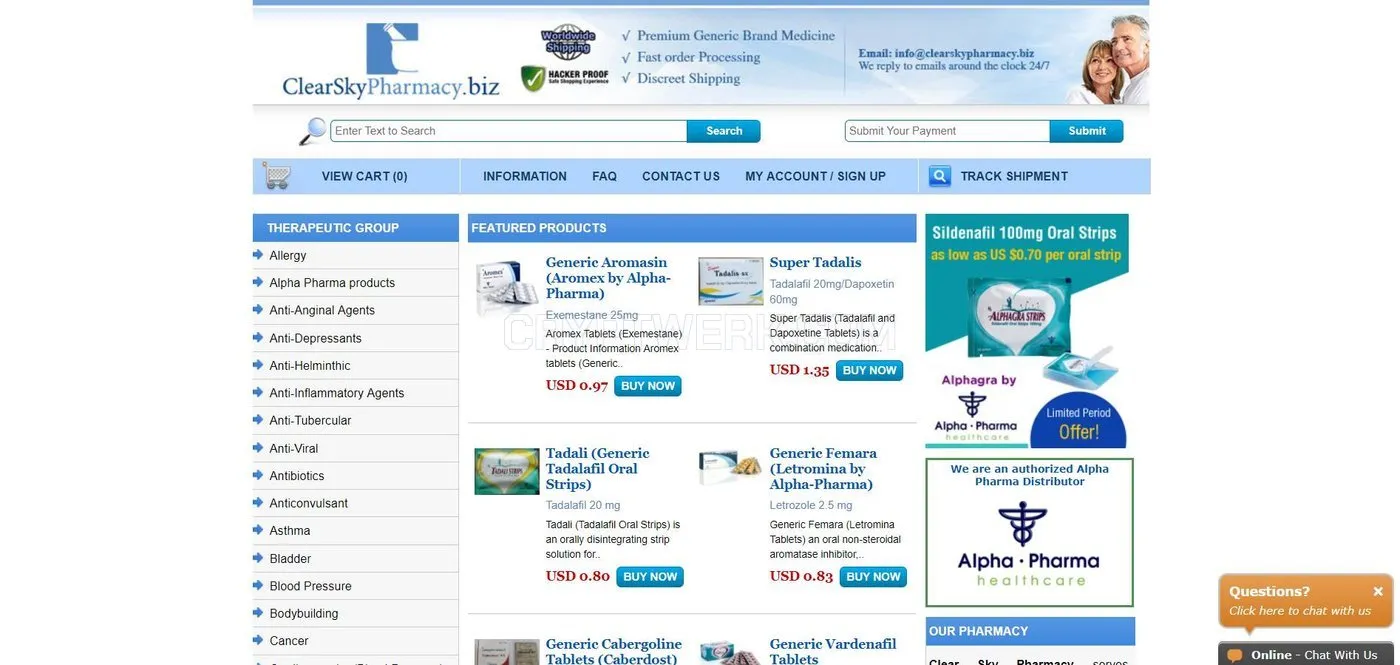Click the Search button
This screenshot has width=1400, height=665.
(x=724, y=131)
